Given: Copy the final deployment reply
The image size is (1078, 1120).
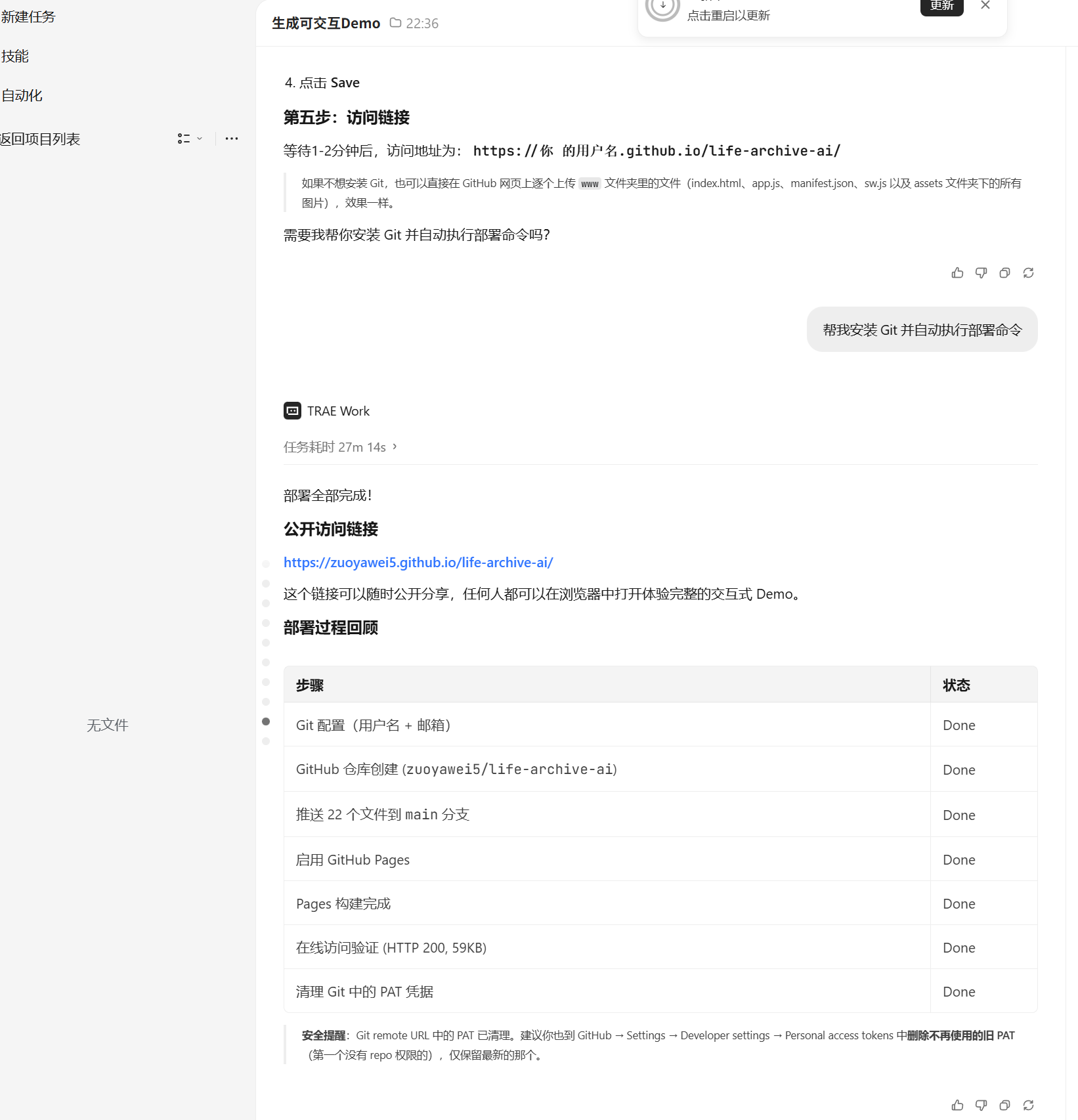Looking at the screenshot, I should click(1004, 1106).
